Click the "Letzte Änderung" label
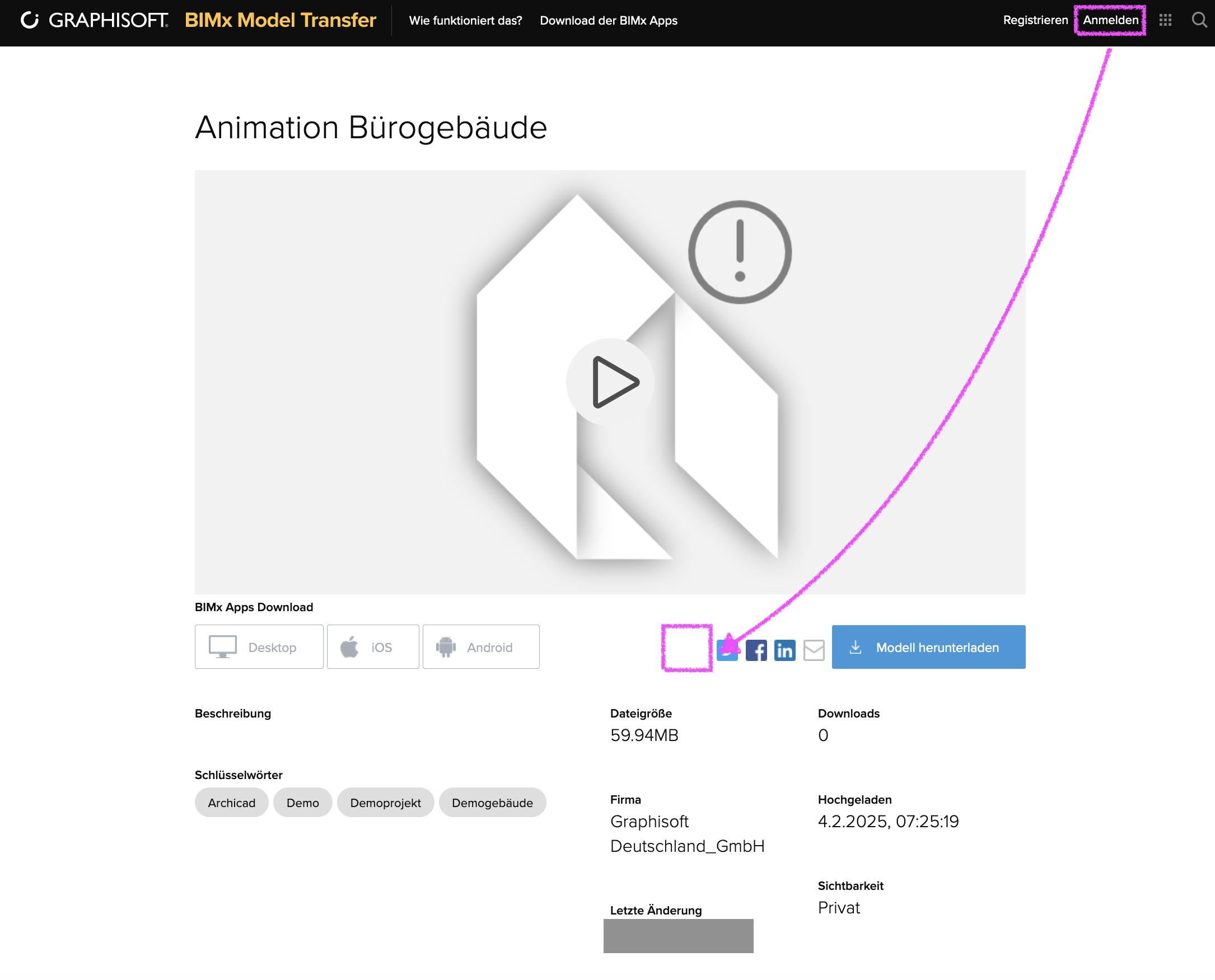 click(x=656, y=910)
